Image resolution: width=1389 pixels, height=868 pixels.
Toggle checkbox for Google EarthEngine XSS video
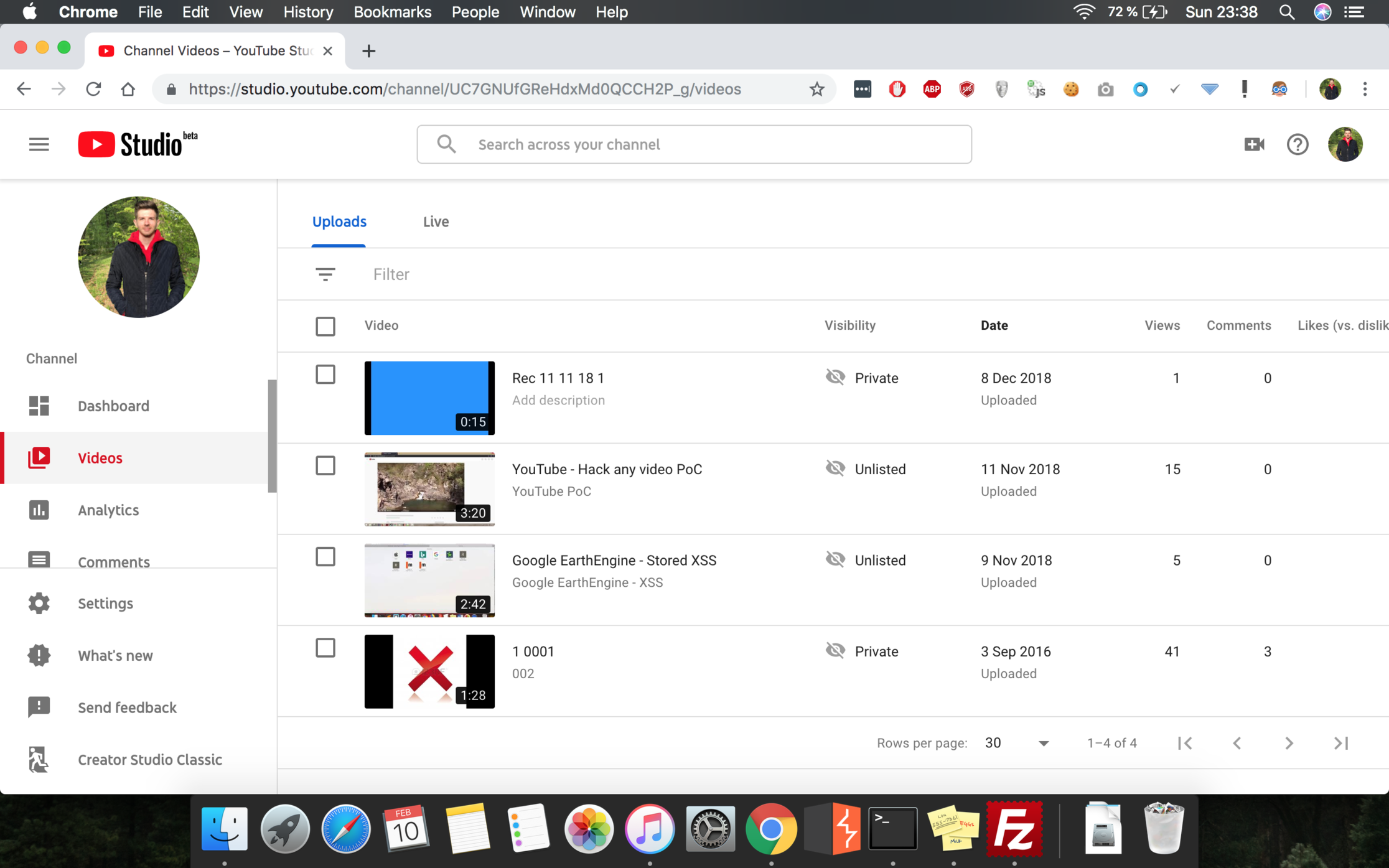[x=325, y=558]
